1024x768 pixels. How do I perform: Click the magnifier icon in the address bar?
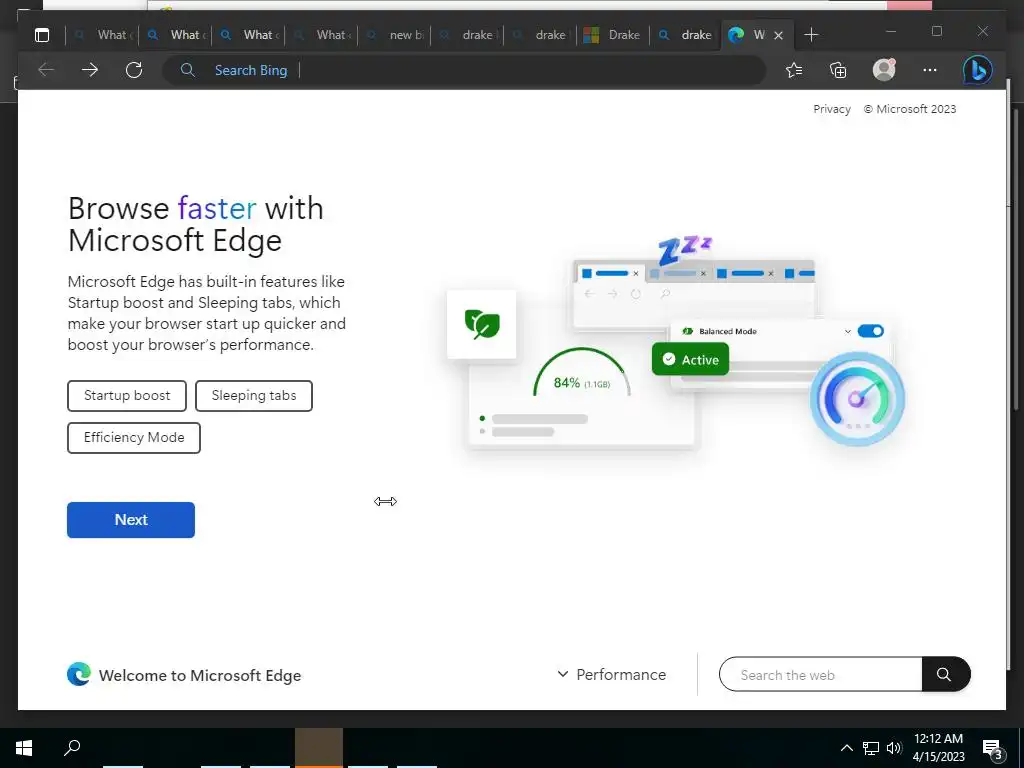[x=187, y=70]
